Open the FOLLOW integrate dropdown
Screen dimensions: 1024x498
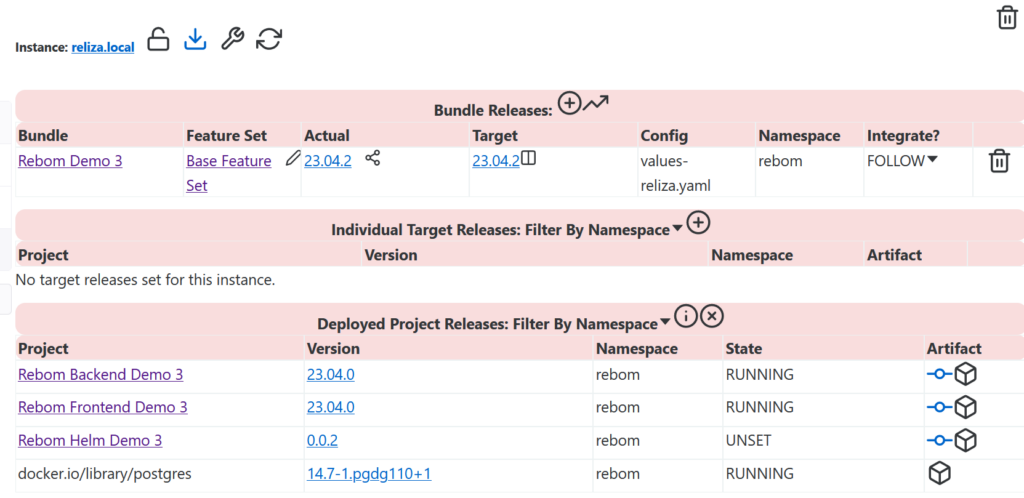coord(902,161)
